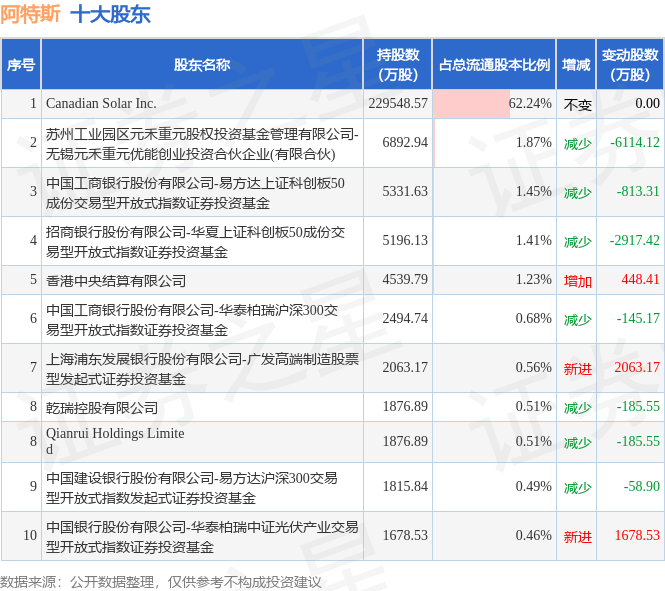The image size is (665, 591).
Task: Select Qianrui Holdings Limited shareholder name
Action: (x=115, y=441)
